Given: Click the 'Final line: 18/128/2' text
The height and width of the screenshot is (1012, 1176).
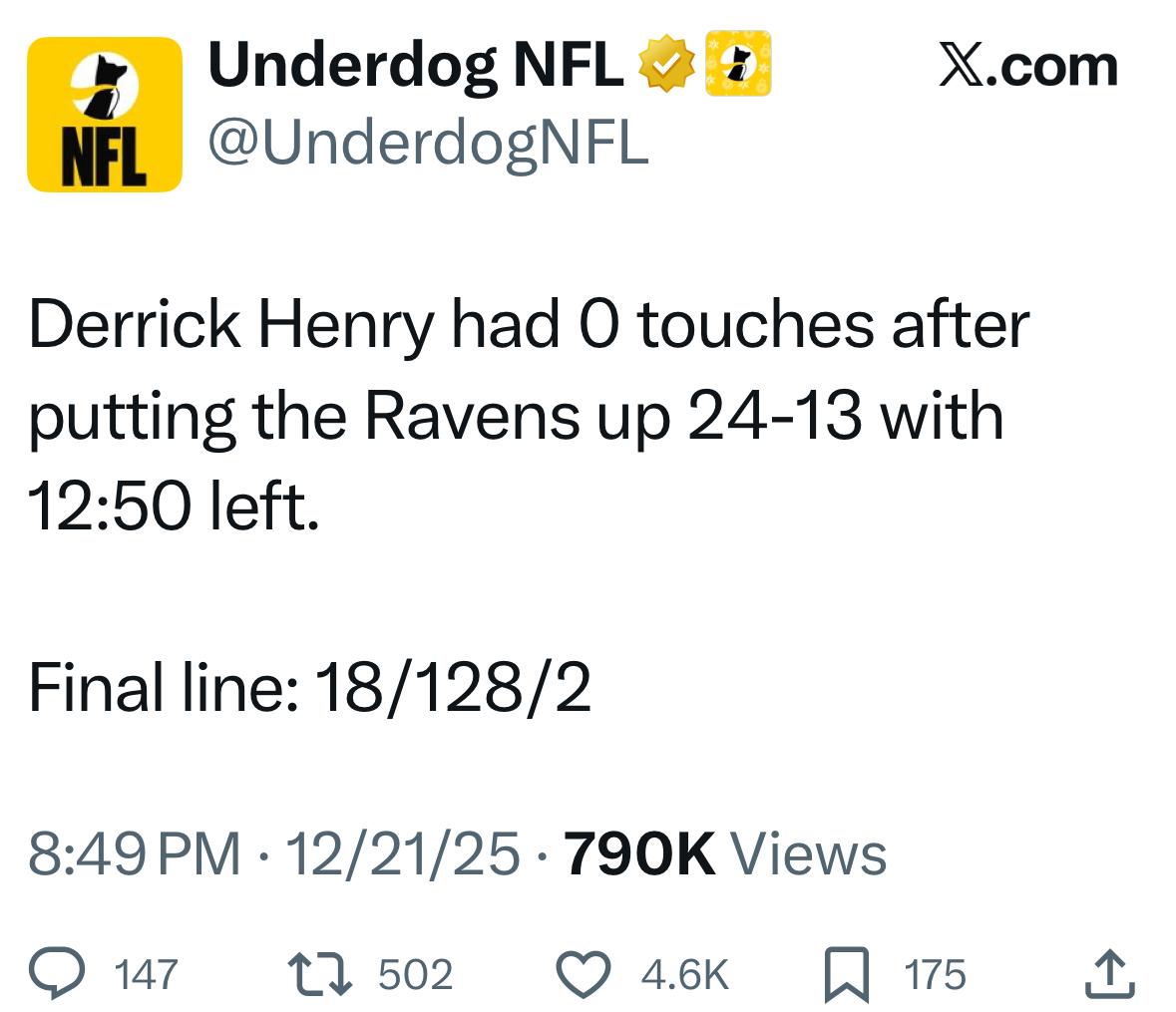Looking at the screenshot, I should [x=309, y=689].
